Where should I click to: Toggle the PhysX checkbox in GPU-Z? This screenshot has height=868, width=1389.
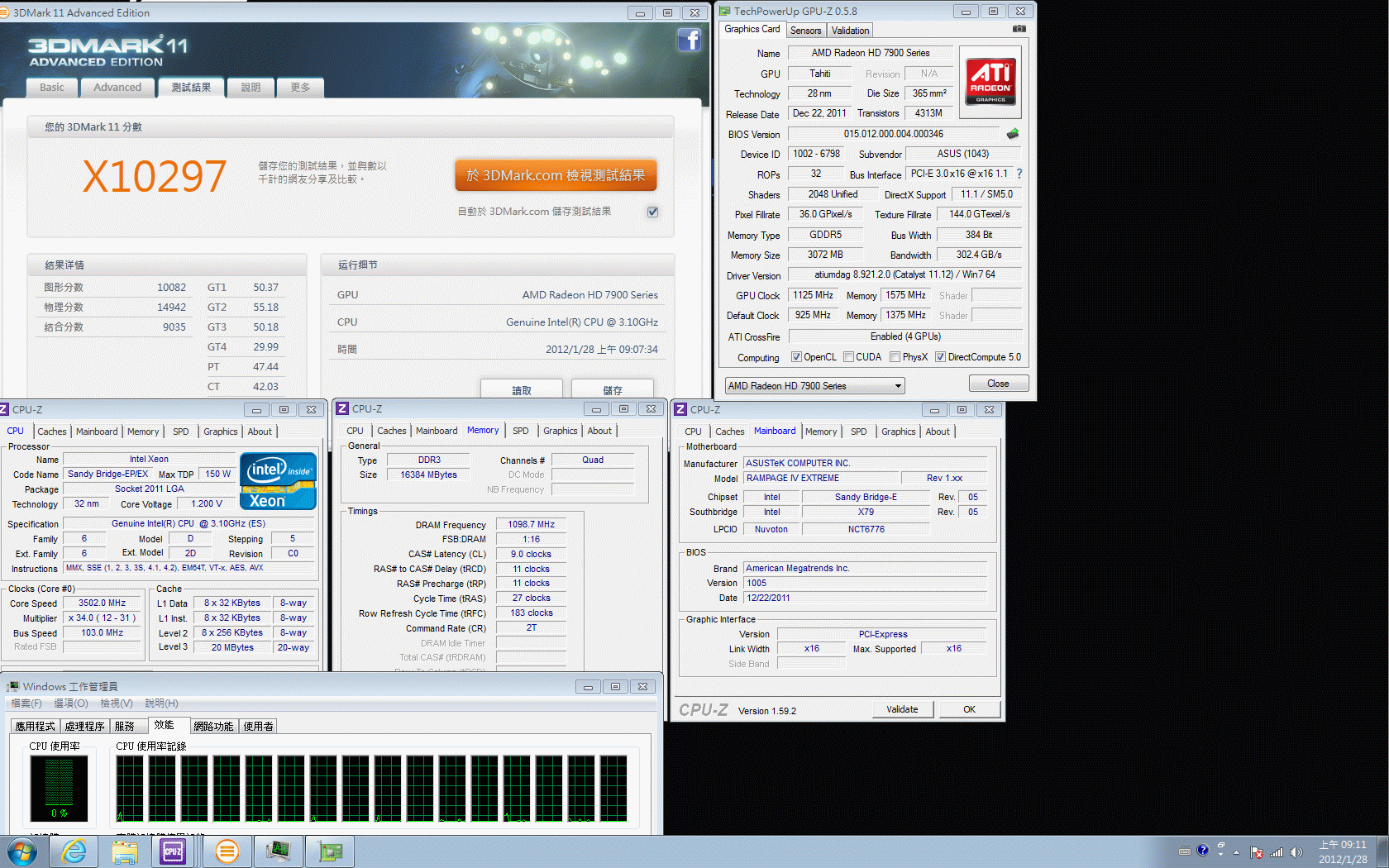pos(895,357)
